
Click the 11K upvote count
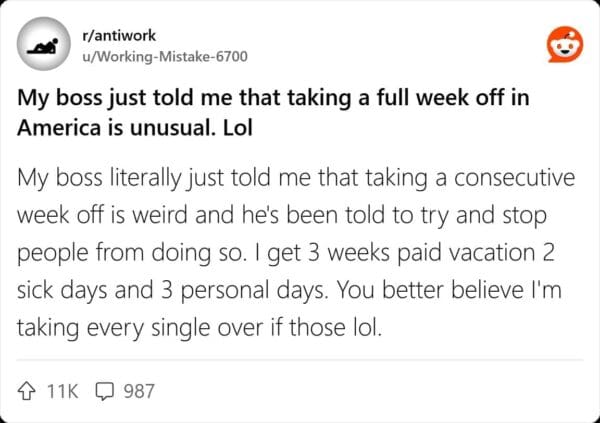(x=63, y=390)
